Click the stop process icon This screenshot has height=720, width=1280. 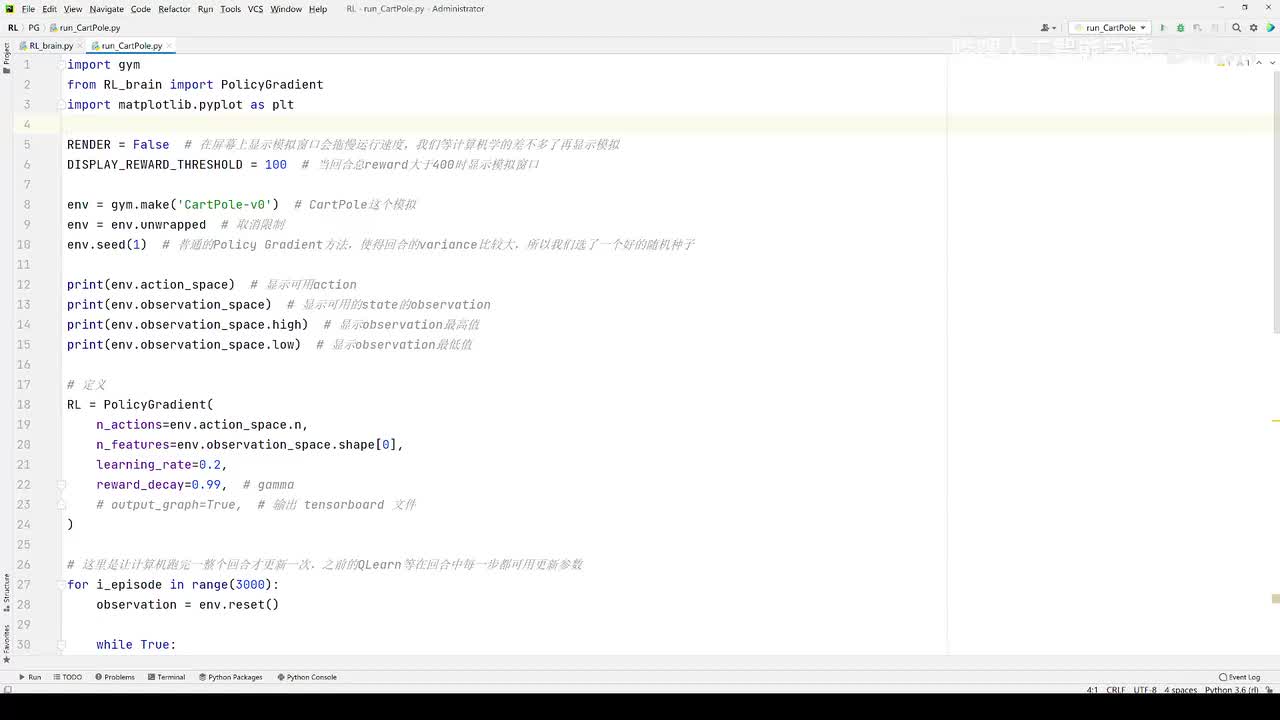point(1216,28)
